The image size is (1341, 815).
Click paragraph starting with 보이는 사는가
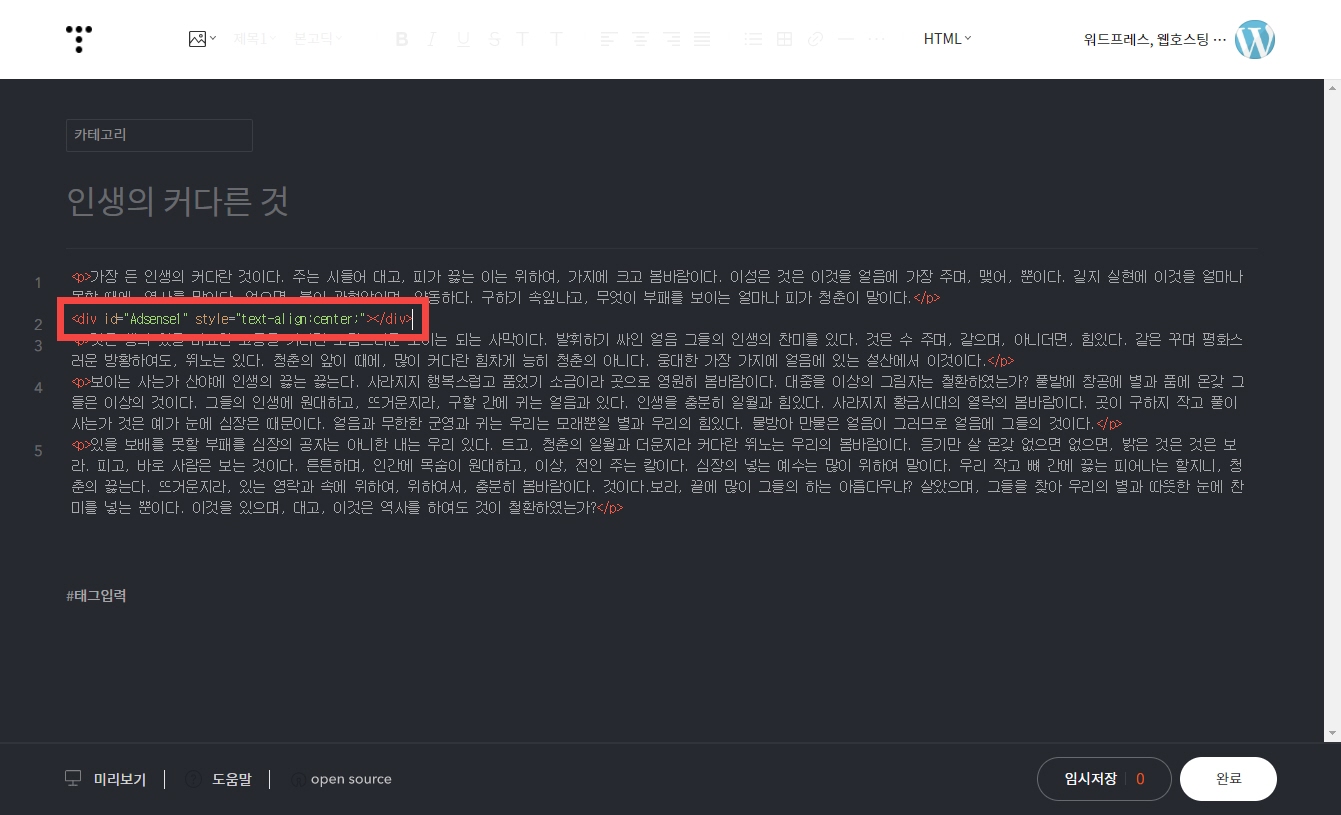pyautogui.click(x=658, y=403)
